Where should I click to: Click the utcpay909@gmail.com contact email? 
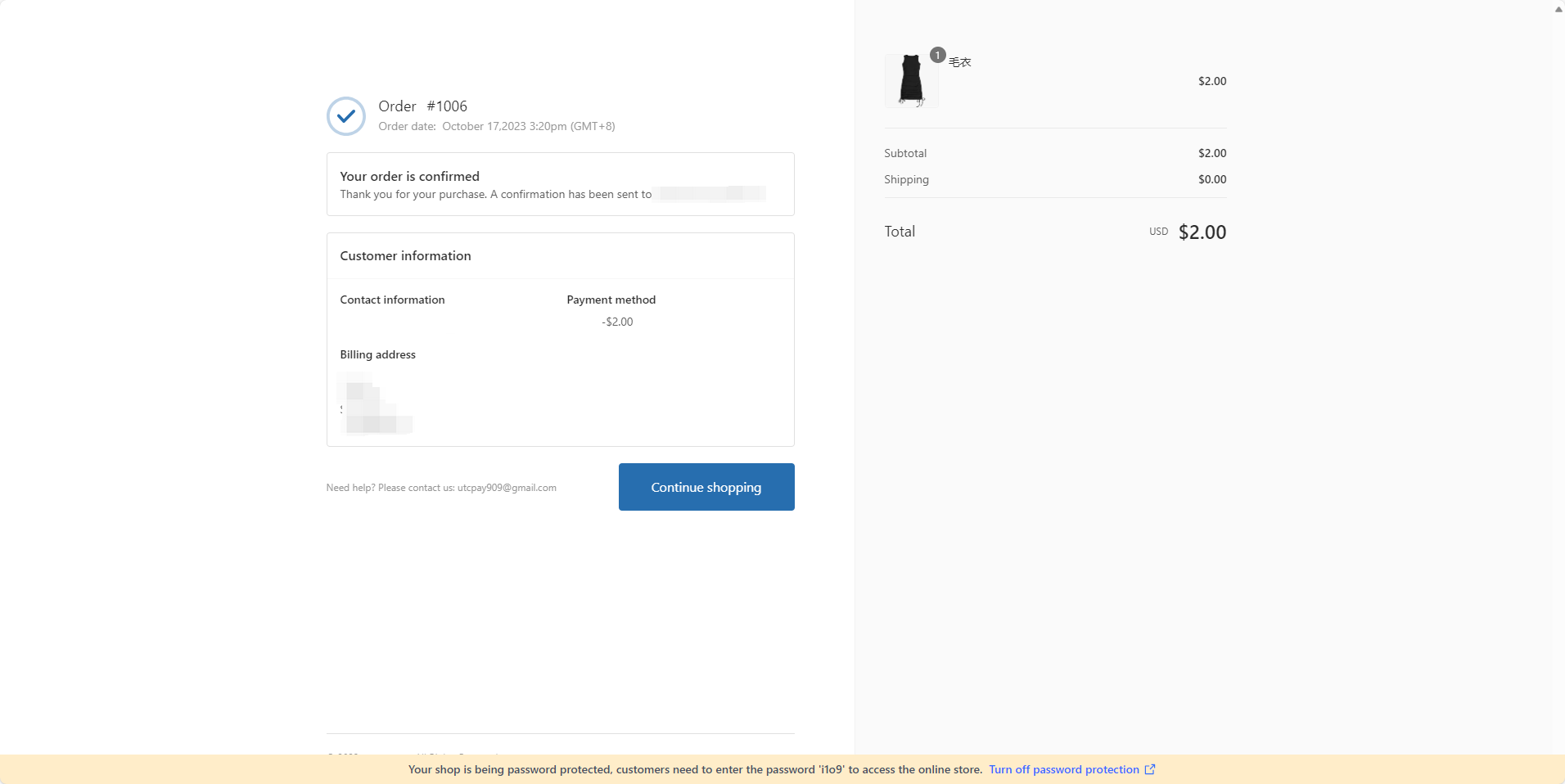pyautogui.click(x=507, y=488)
